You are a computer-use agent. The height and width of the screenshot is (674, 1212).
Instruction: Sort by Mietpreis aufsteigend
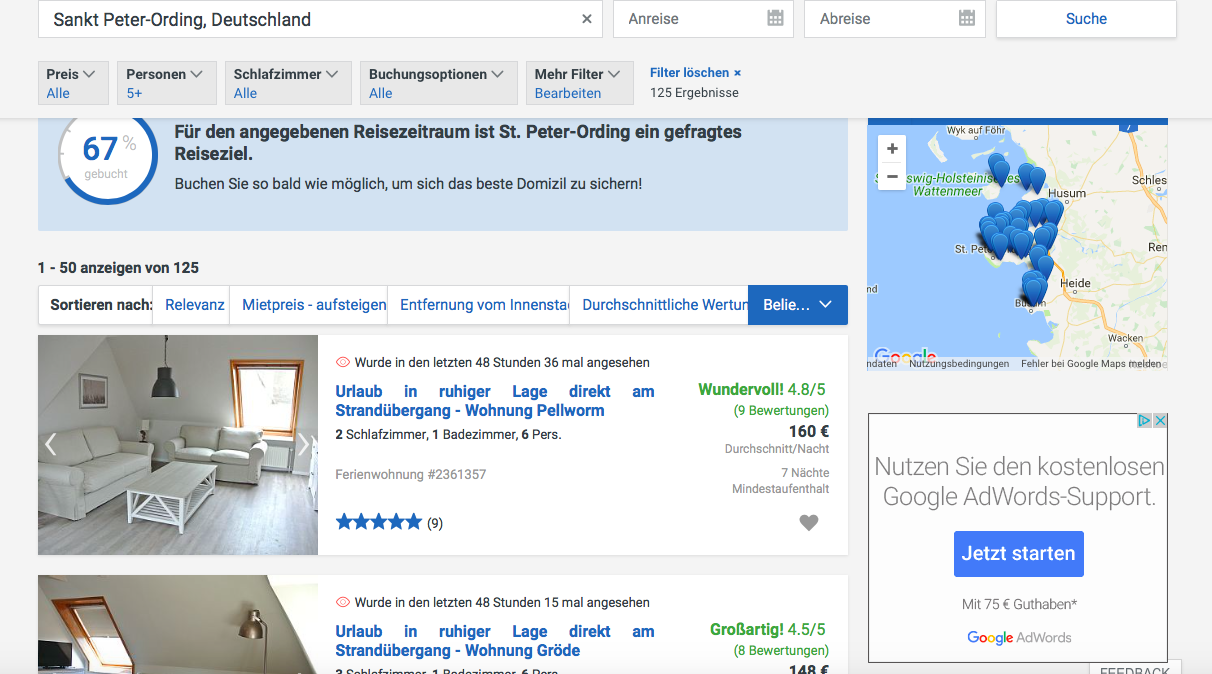[313, 305]
